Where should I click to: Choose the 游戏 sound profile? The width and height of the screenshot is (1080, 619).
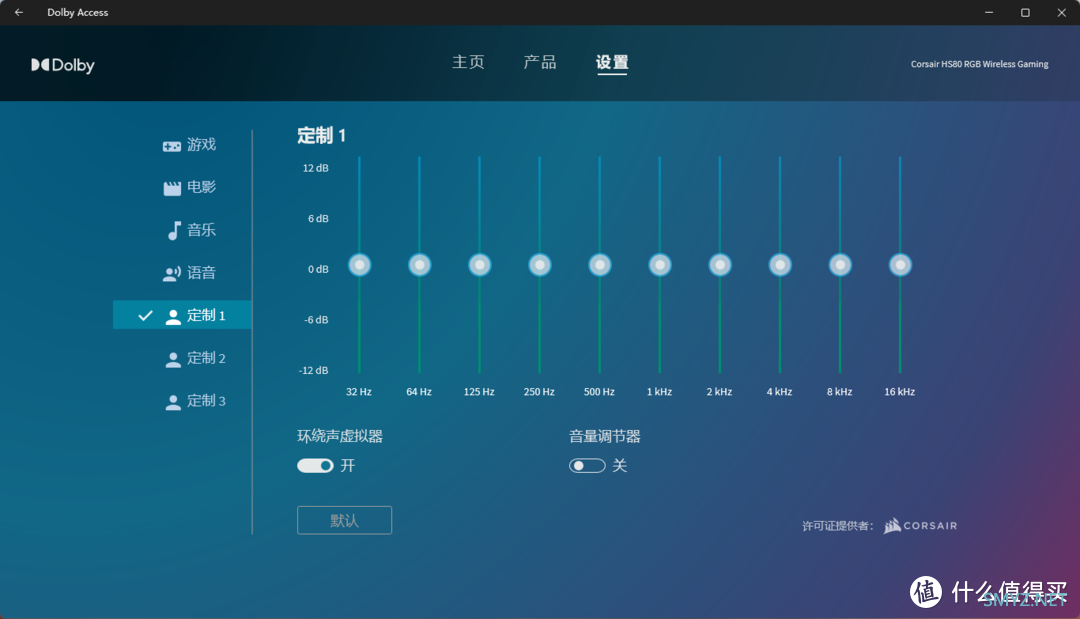183,145
